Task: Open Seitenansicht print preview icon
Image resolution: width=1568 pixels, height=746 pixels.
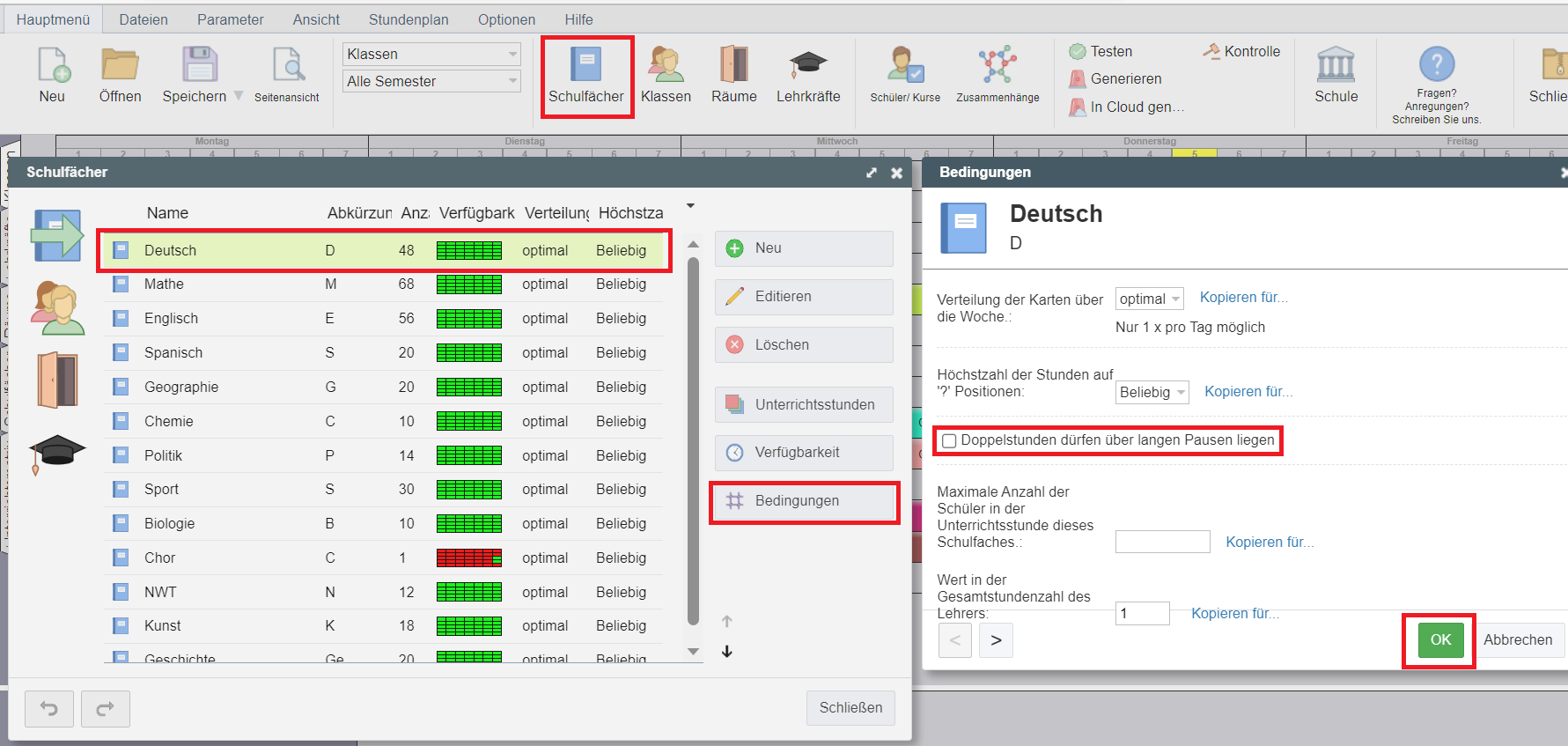Action: (287, 65)
